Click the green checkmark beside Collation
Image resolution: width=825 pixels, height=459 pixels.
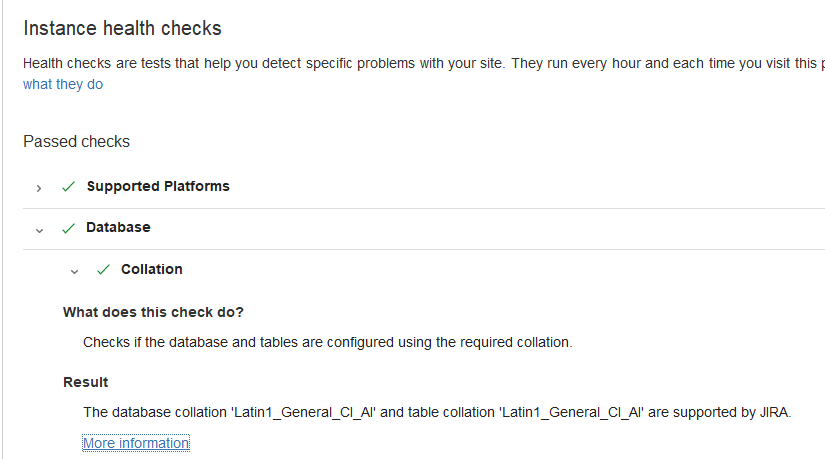(103, 270)
